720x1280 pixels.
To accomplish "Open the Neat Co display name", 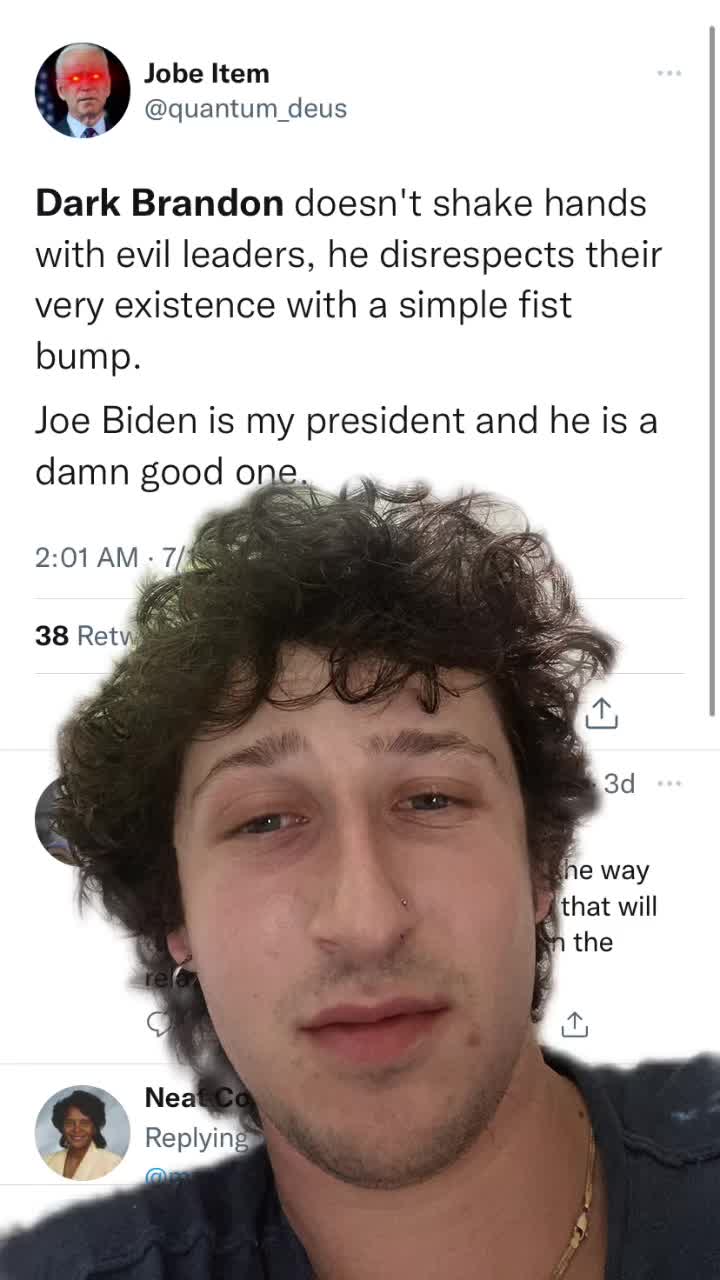I will (x=195, y=1097).
